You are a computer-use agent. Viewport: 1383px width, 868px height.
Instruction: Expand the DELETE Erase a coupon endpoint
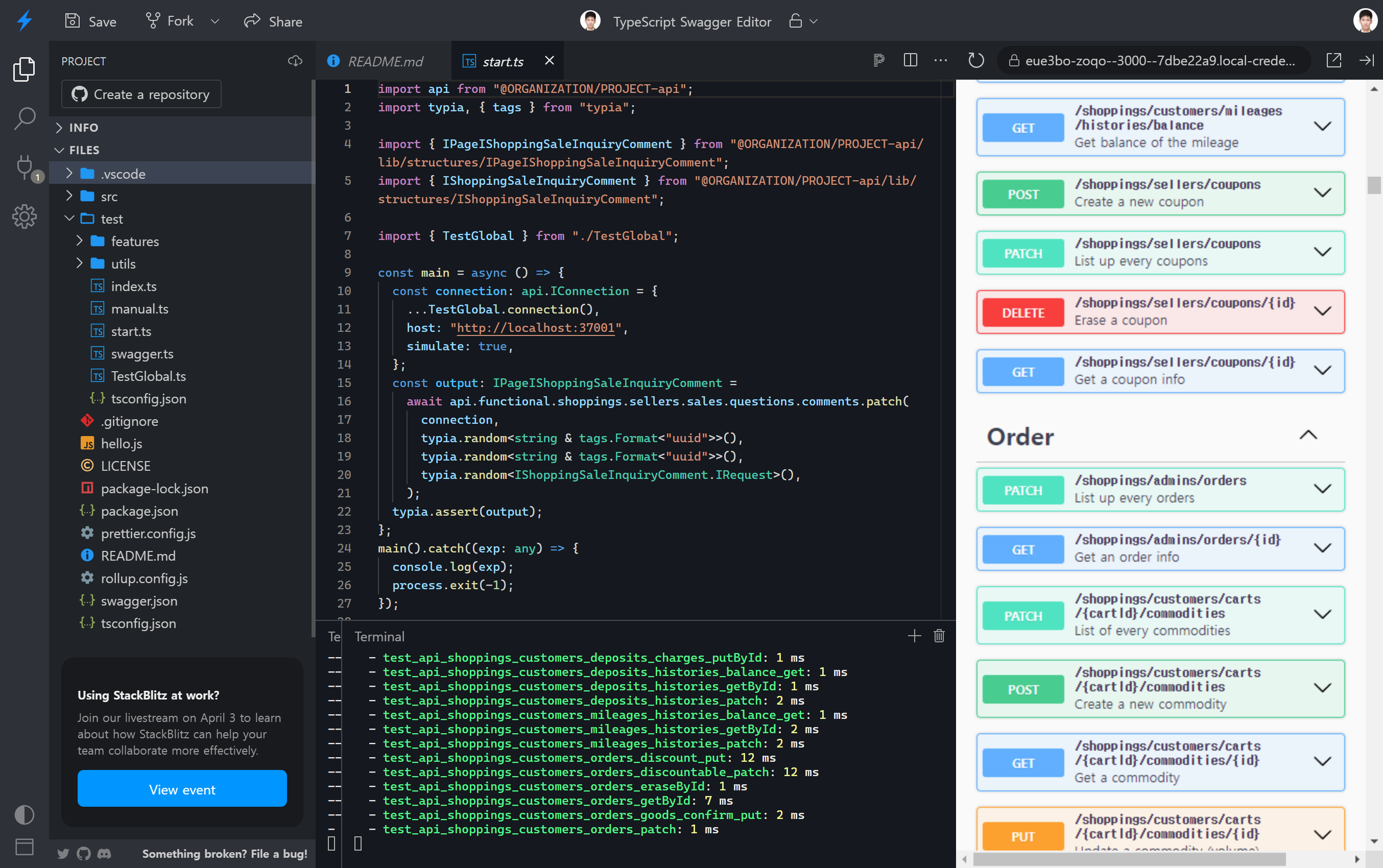tap(1323, 311)
